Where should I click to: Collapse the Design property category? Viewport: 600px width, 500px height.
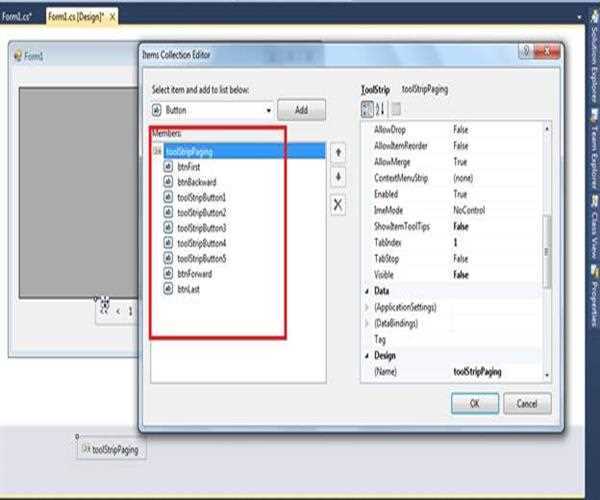click(365, 356)
